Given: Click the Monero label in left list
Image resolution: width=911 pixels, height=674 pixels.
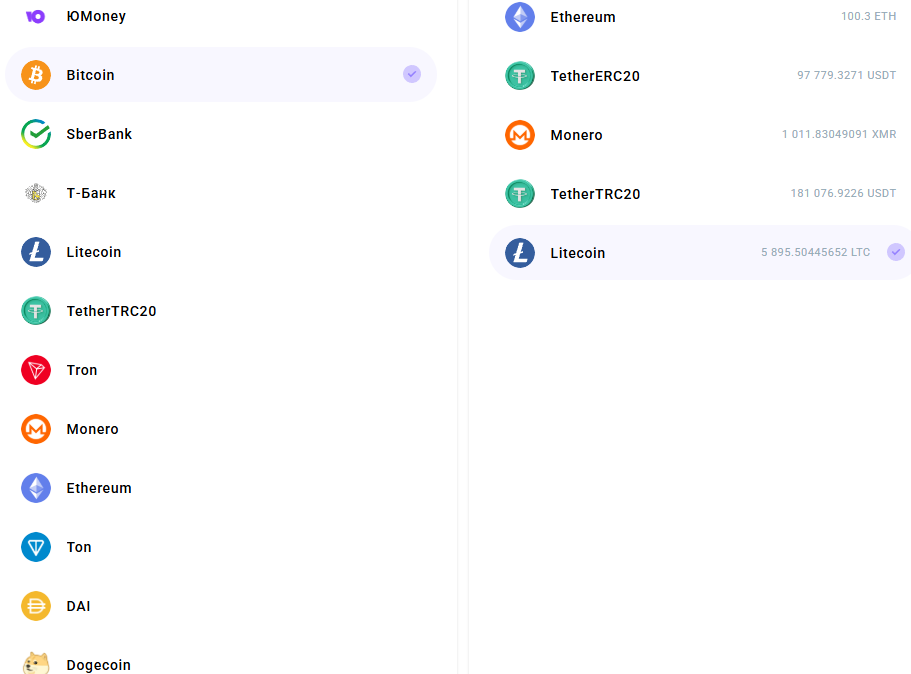Looking at the screenshot, I should [92, 429].
